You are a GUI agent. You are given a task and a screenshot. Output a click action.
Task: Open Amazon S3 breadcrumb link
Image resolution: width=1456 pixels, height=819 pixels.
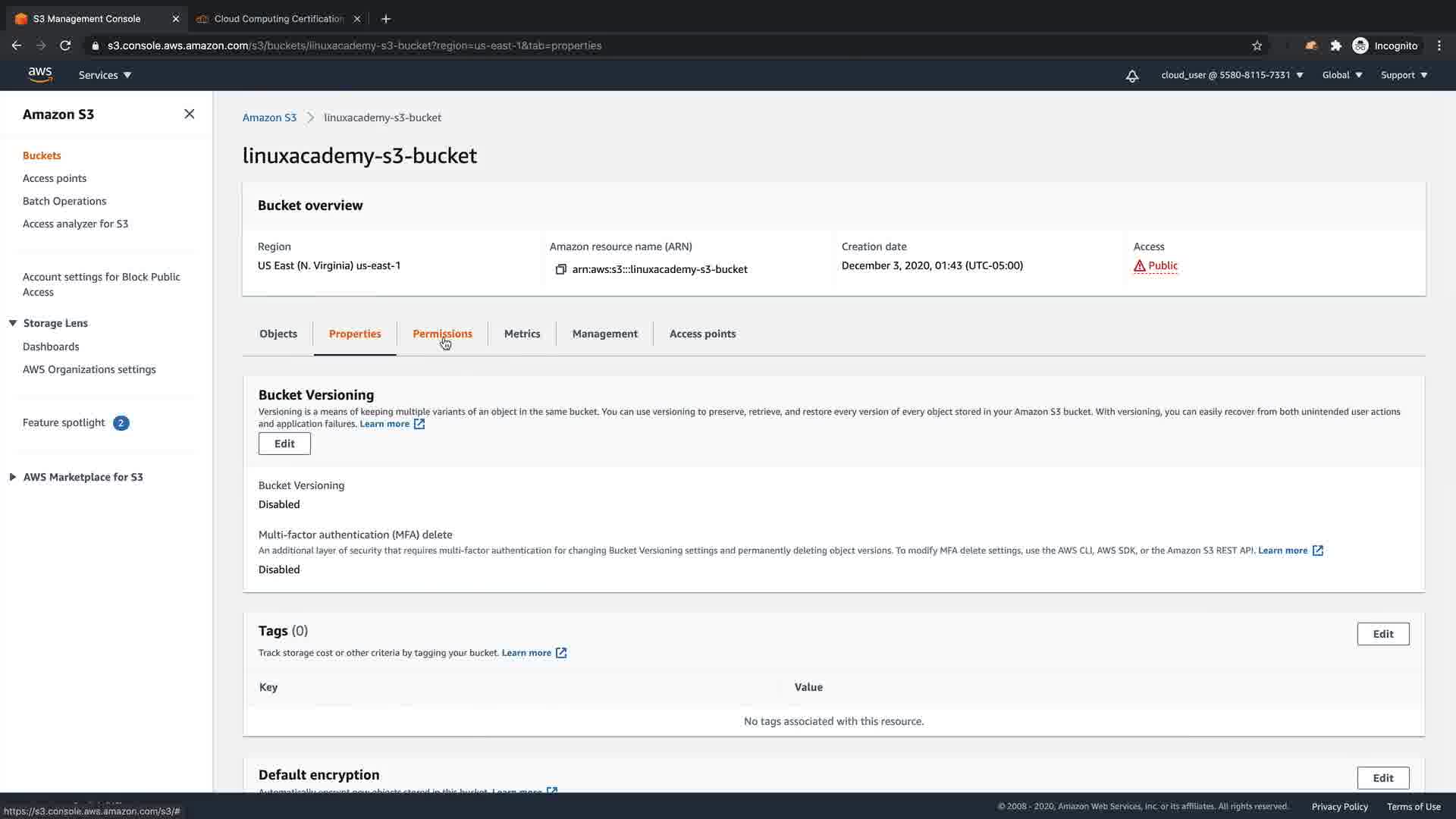click(x=269, y=118)
